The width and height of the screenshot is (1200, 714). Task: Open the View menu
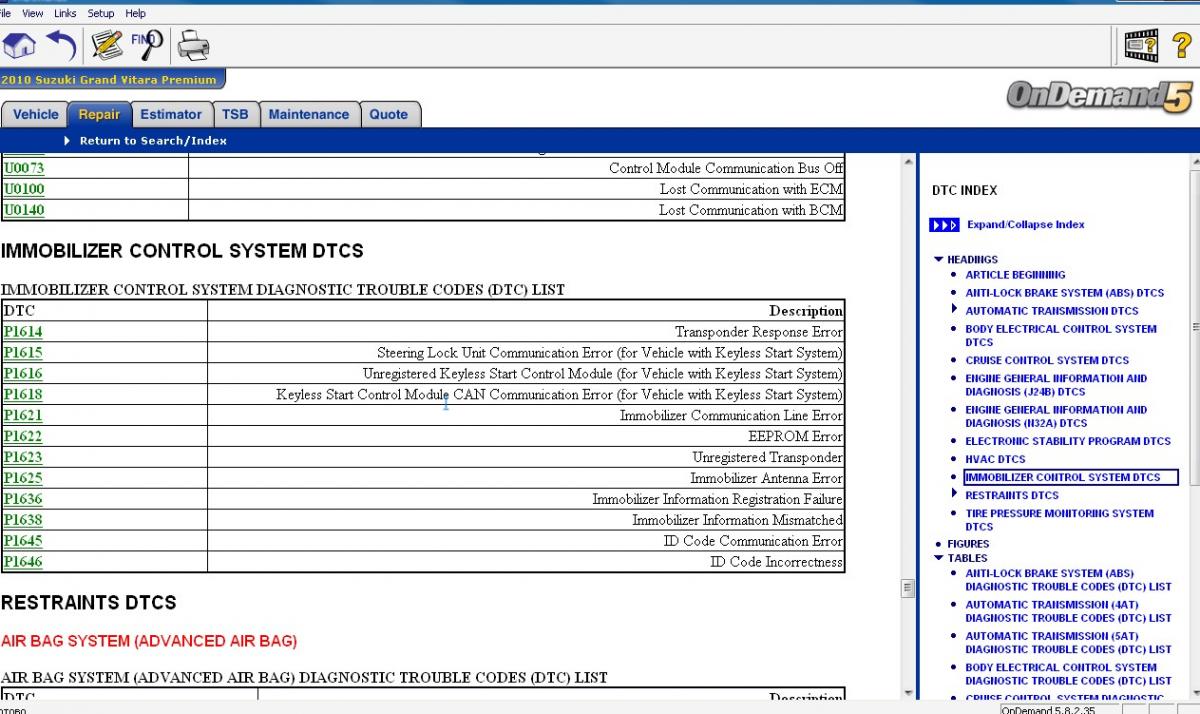coord(33,14)
